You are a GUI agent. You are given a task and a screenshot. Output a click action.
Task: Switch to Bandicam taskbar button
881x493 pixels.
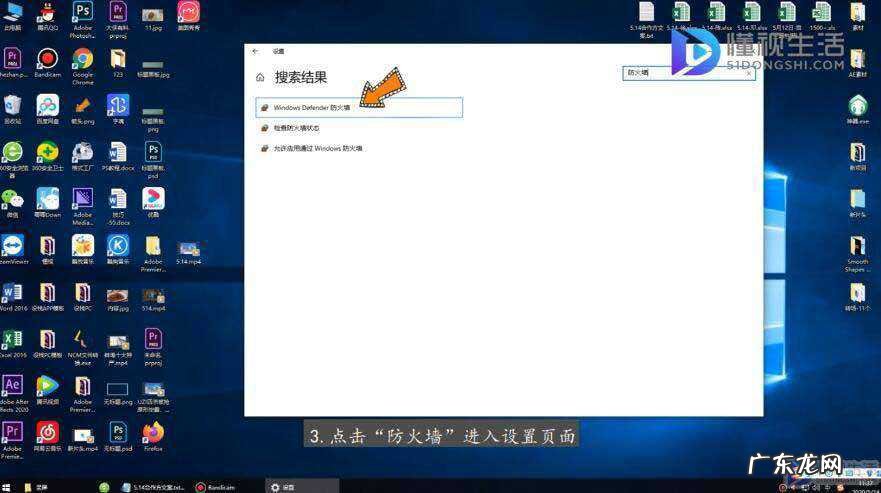tap(215, 487)
